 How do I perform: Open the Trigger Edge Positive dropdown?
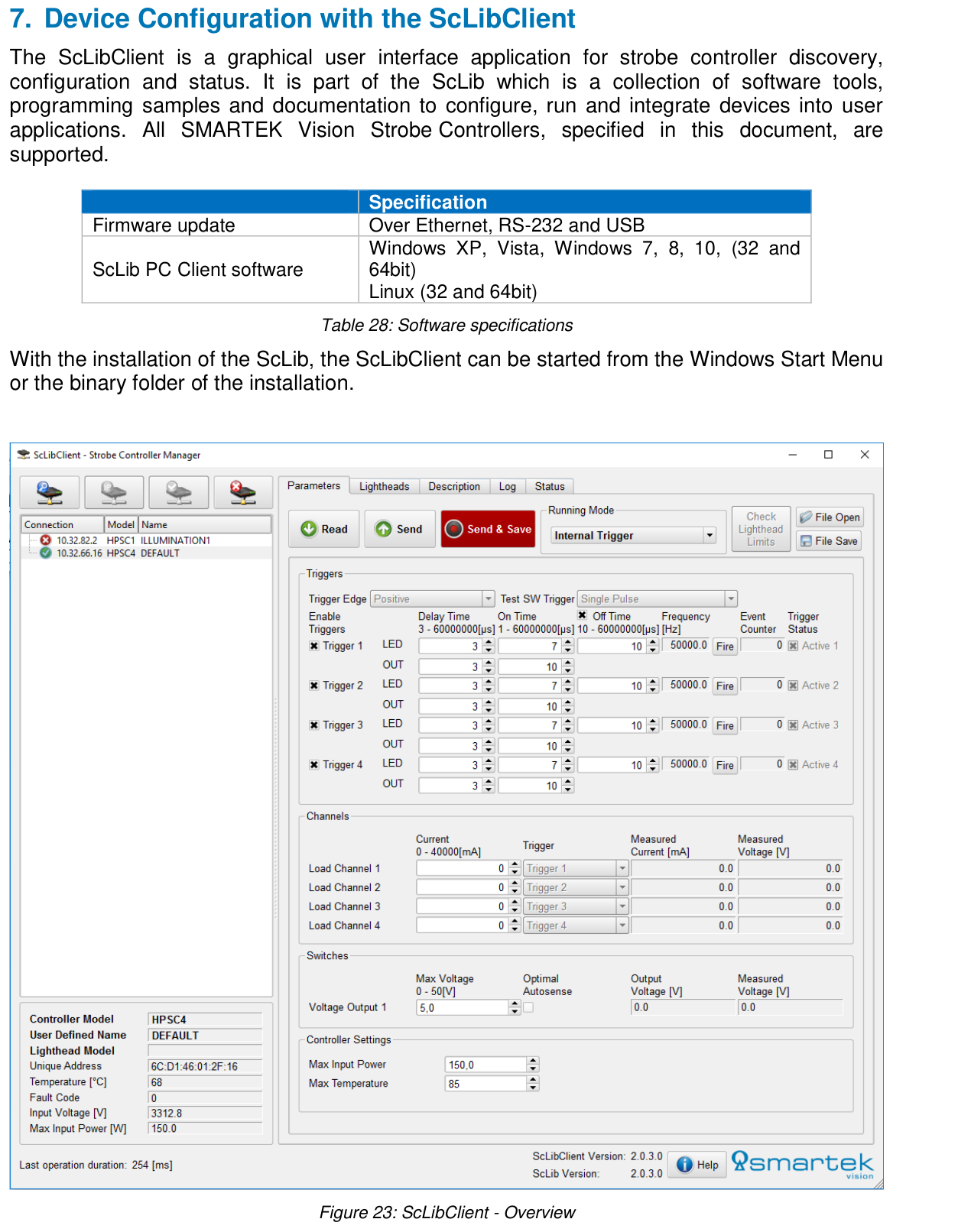pos(433,599)
